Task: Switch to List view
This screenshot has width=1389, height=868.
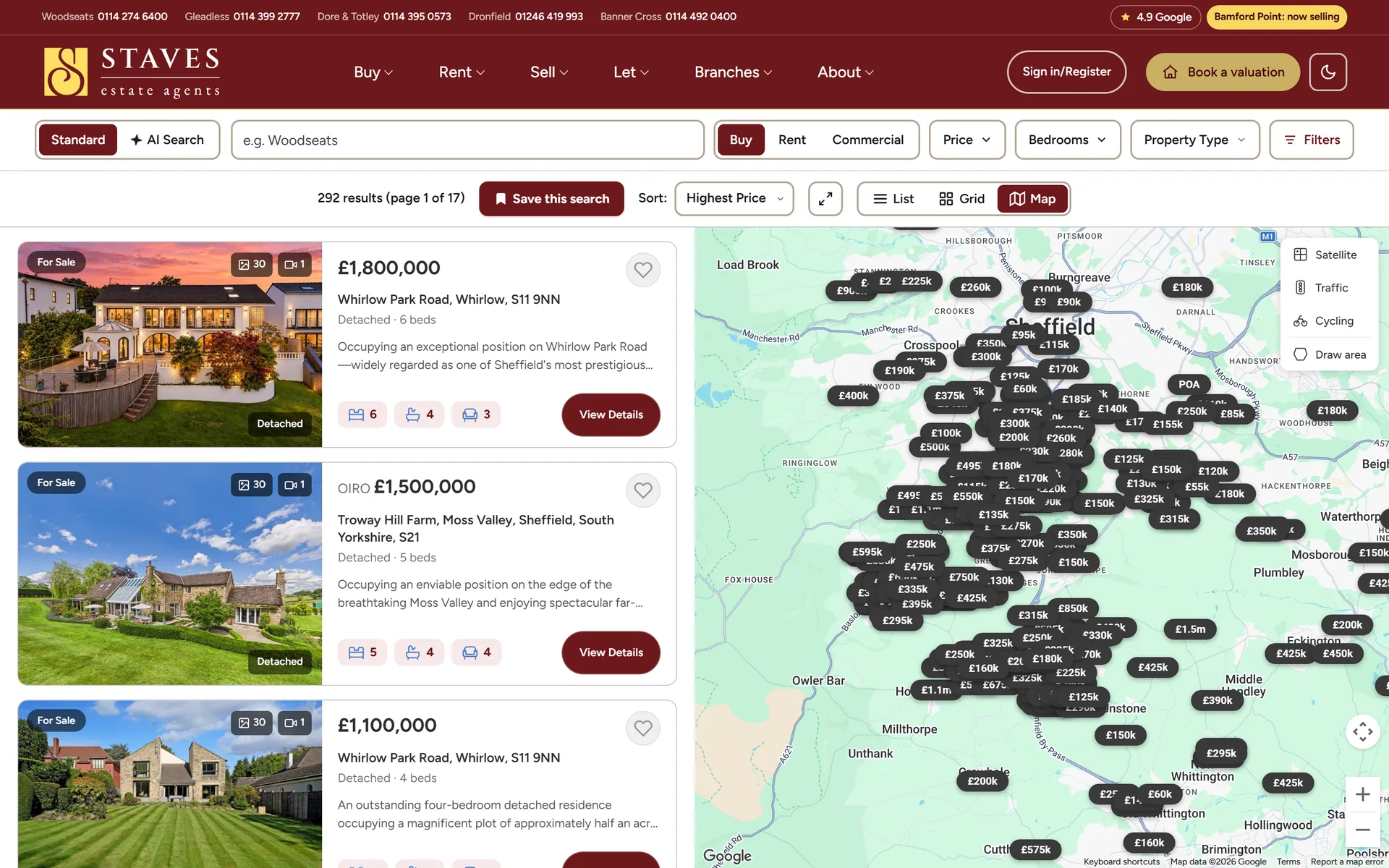Action: [x=893, y=199]
